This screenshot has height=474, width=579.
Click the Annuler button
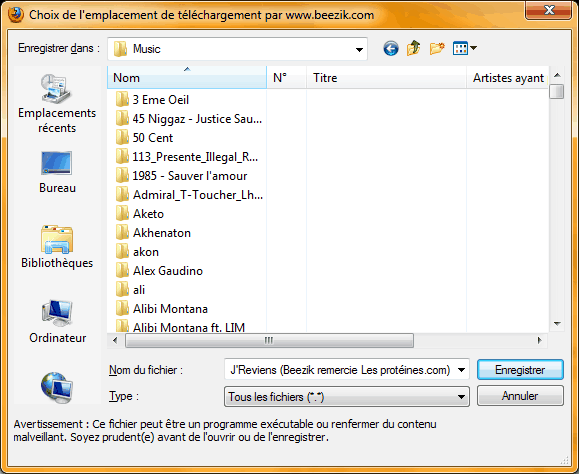[x=520, y=396]
